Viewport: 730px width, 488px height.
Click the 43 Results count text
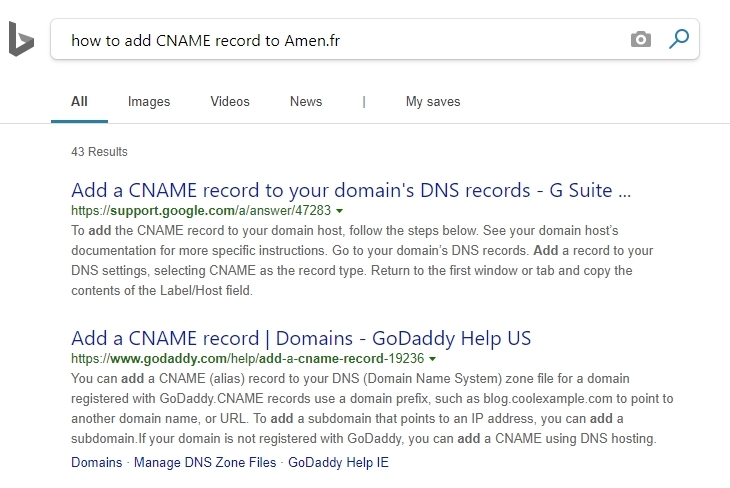coord(99,152)
